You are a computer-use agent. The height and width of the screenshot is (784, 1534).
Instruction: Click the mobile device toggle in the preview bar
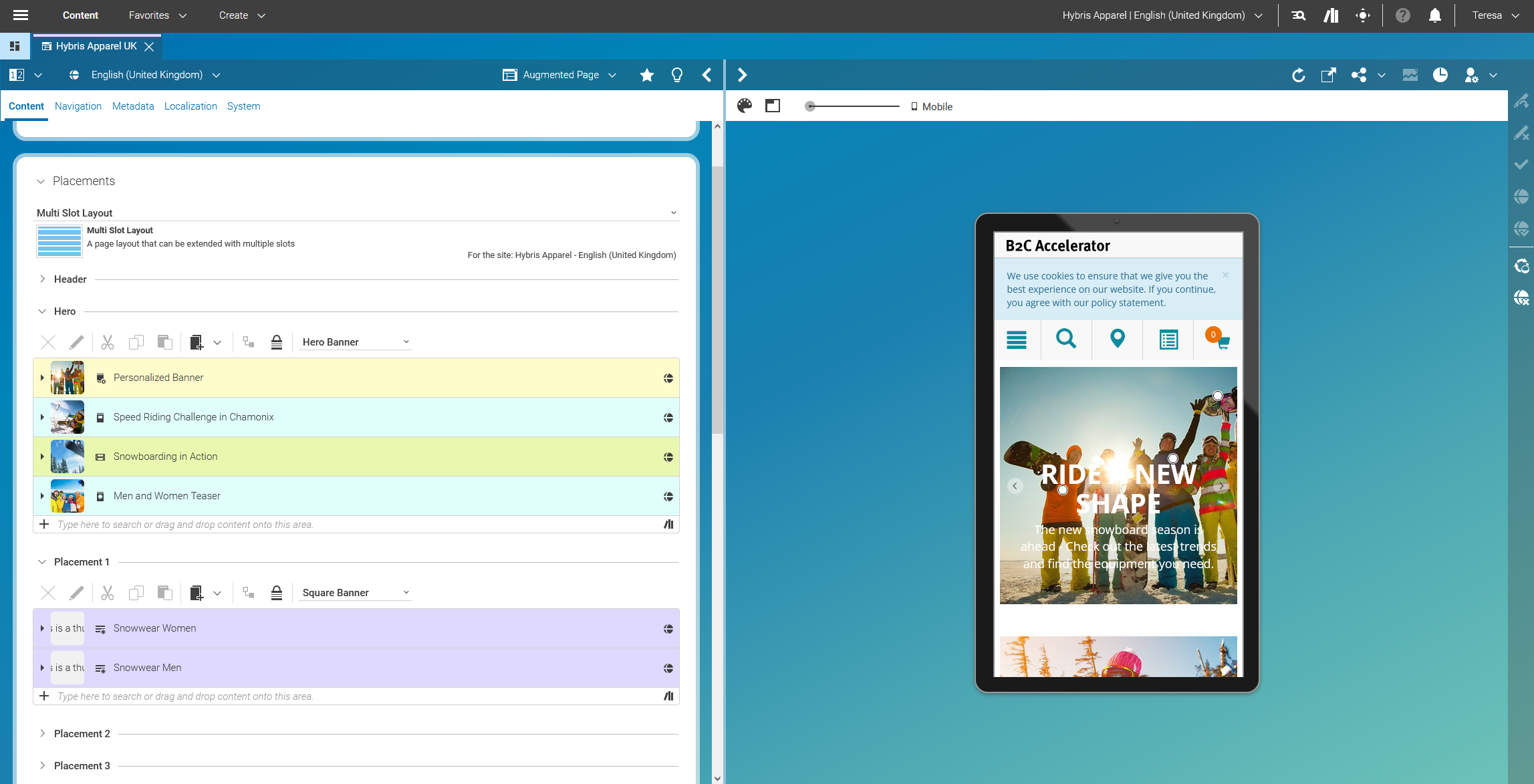coord(932,106)
